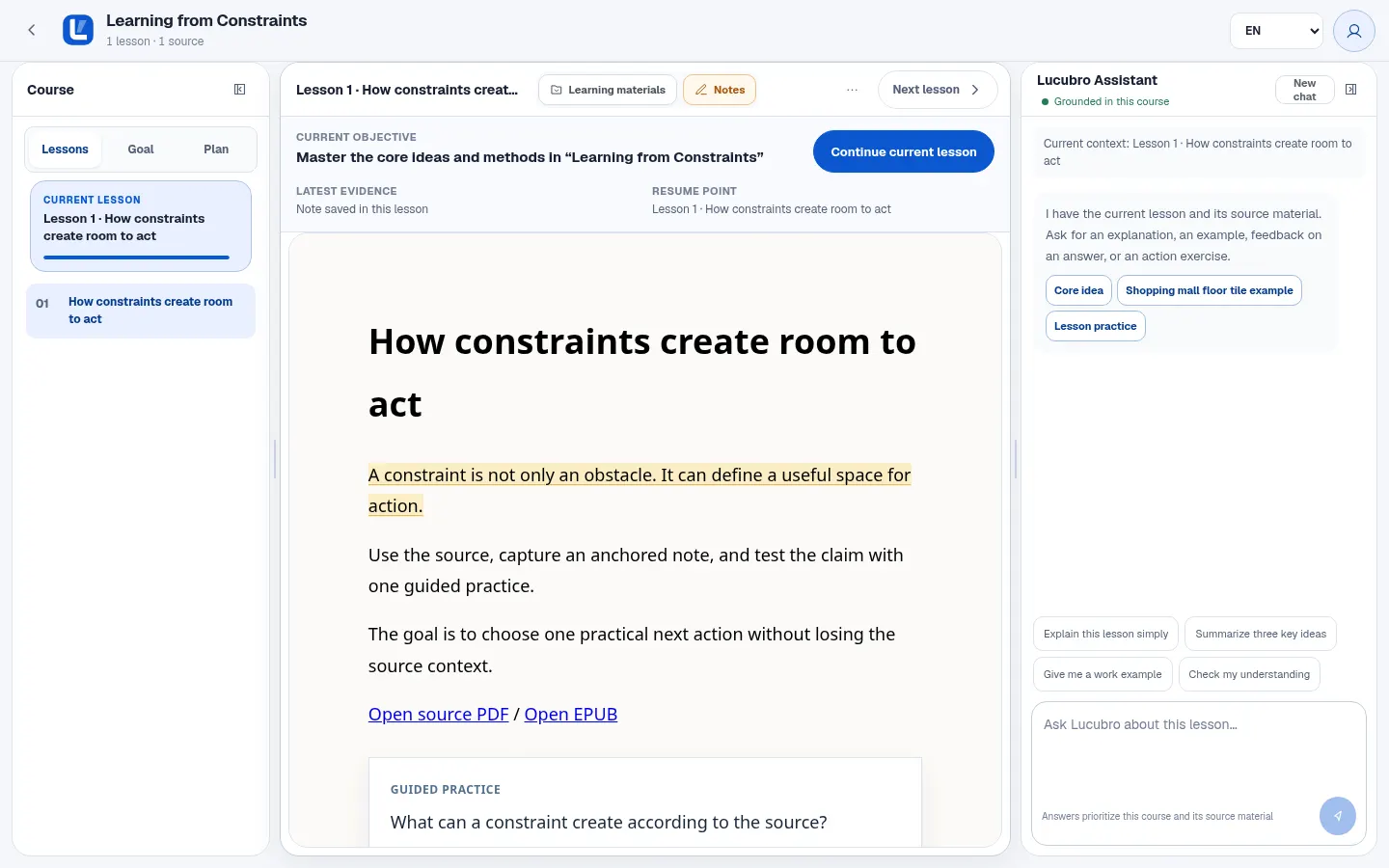Open the lesson more-options ellipsis
Viewport: 1389px width, 868px height.
(x=852, y=90)
